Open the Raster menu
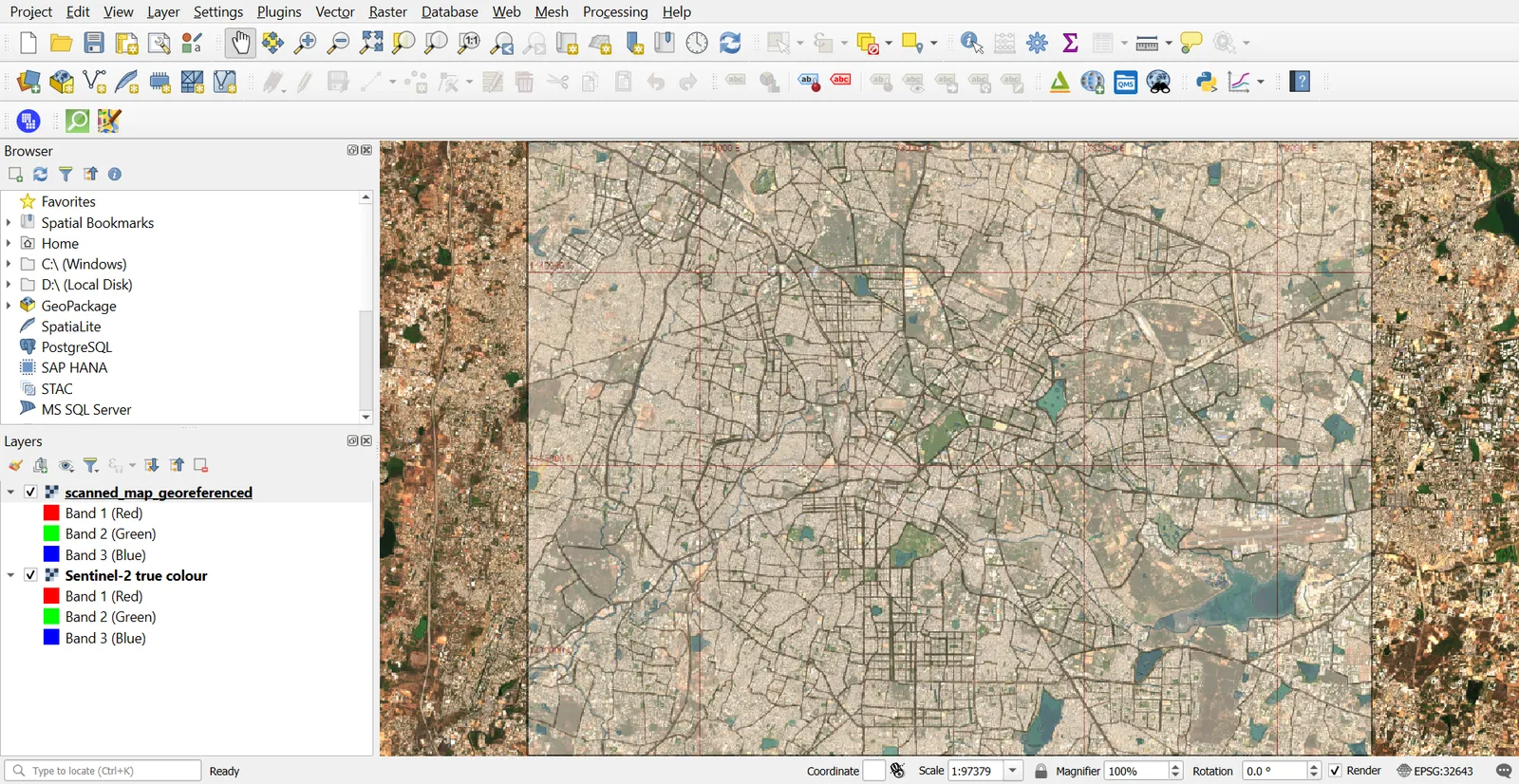This screenshot has width=1519, height=784. click(387, 12)
